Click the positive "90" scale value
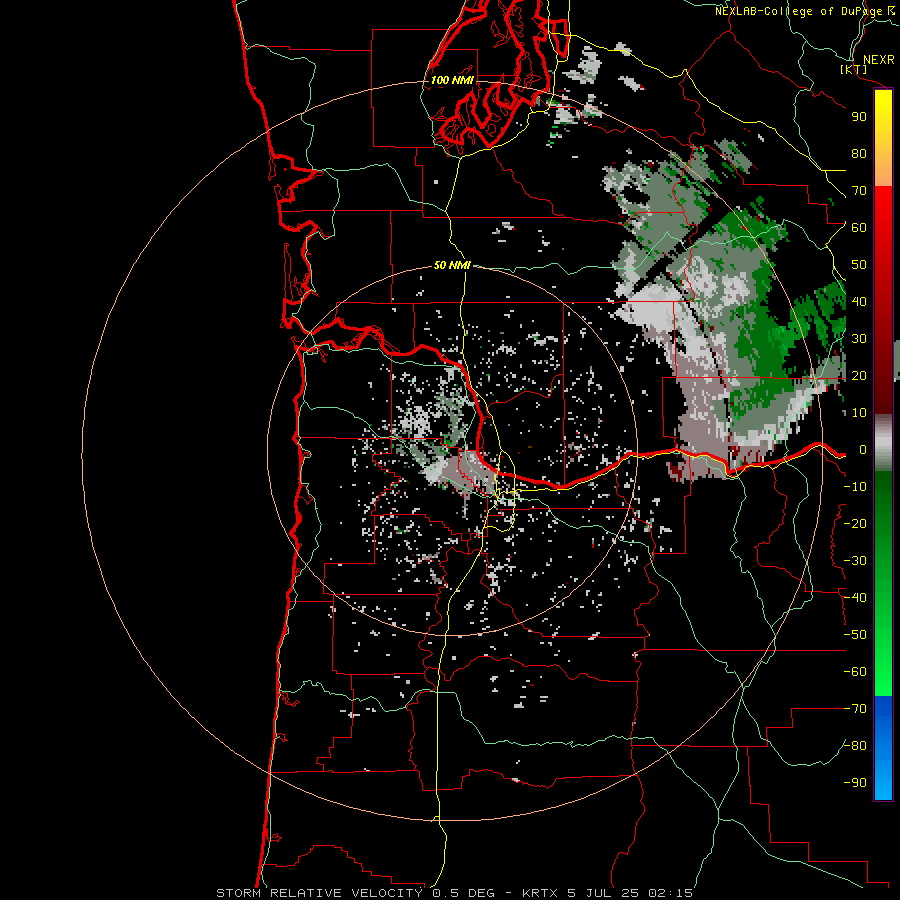This screenshot has height=900, width=900. pyautogui.click(x=859, y=117)
